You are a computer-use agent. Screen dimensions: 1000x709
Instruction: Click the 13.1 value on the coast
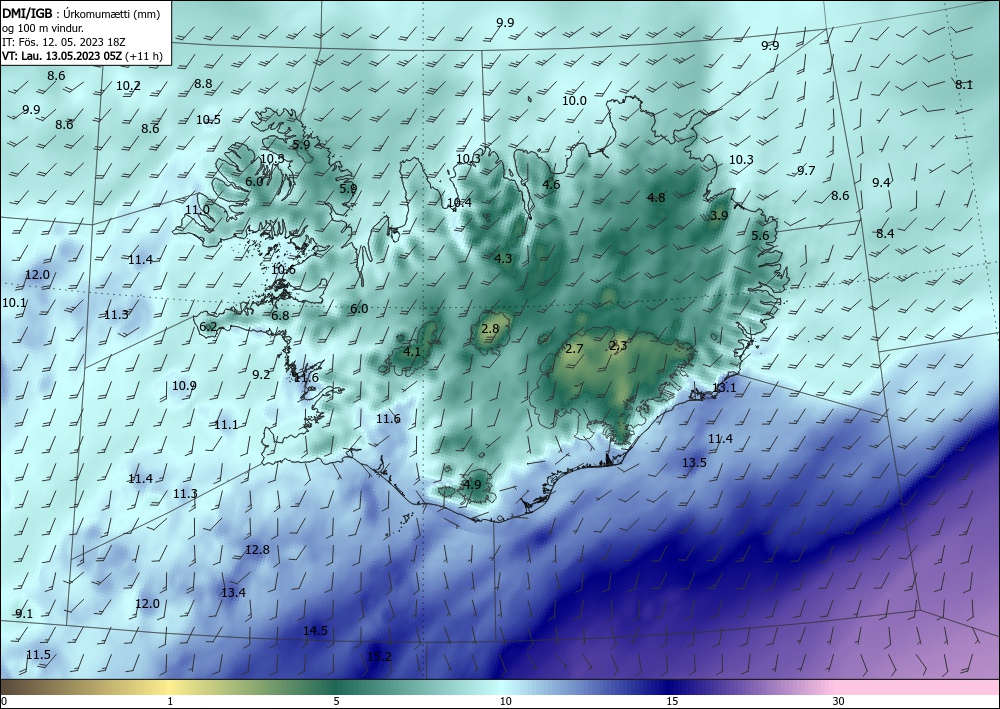[x=724, y=388]
